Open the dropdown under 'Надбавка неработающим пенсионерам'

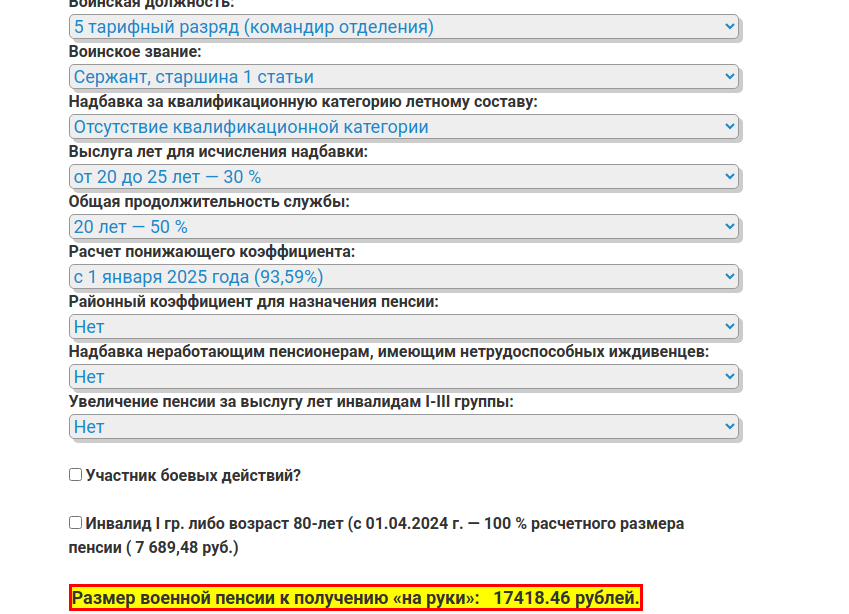pyautogui.click(x=403, y=376)
